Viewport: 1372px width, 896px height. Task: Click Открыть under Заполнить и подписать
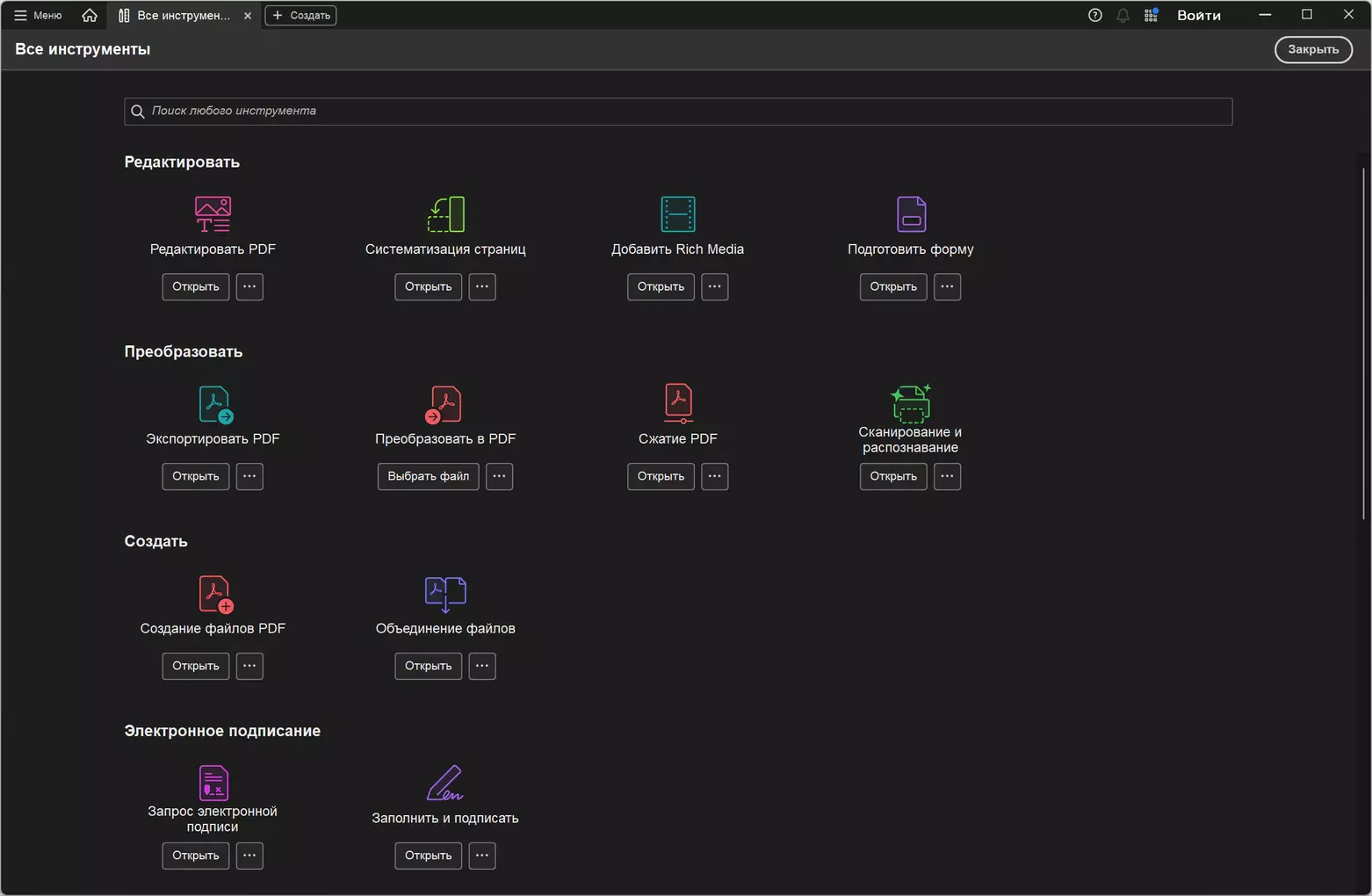pos(429,856)
